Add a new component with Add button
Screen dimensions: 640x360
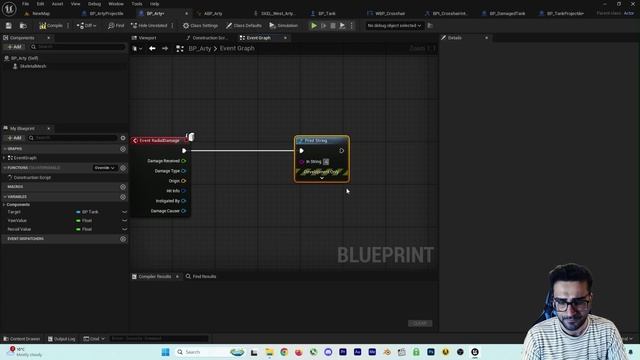pos(14,47)
